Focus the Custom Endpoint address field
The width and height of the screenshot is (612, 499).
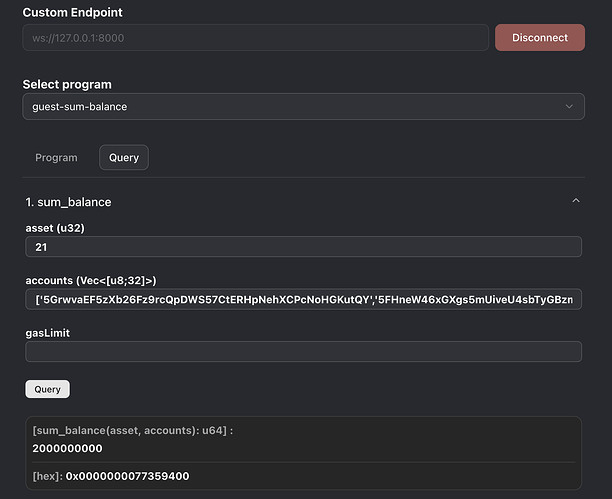point(255,38)
